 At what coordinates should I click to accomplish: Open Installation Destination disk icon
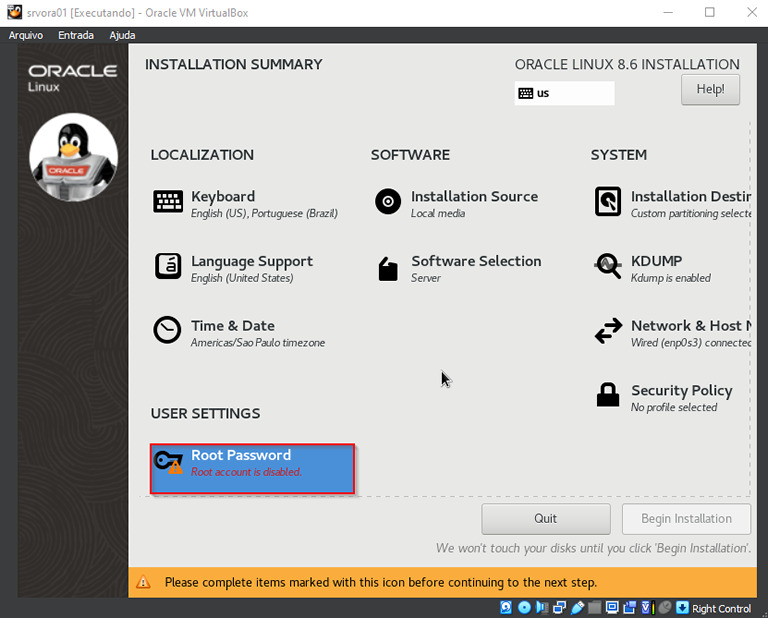click(608, 201)
